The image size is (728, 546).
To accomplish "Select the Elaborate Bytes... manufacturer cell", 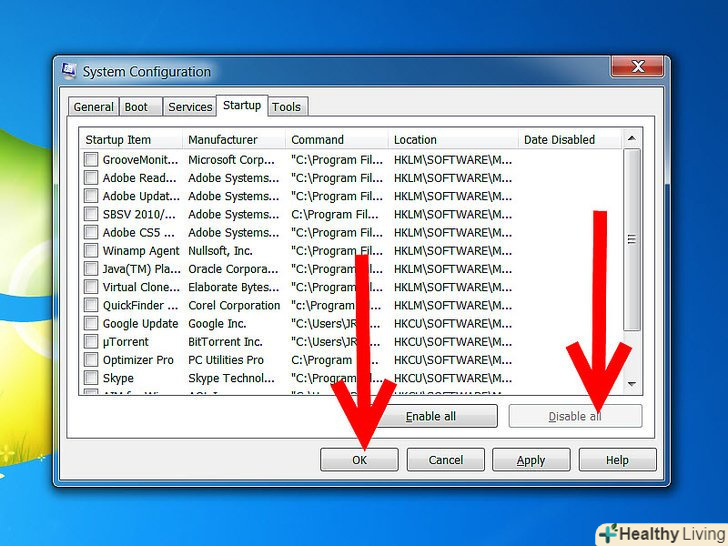I will [x=234, y=287].
